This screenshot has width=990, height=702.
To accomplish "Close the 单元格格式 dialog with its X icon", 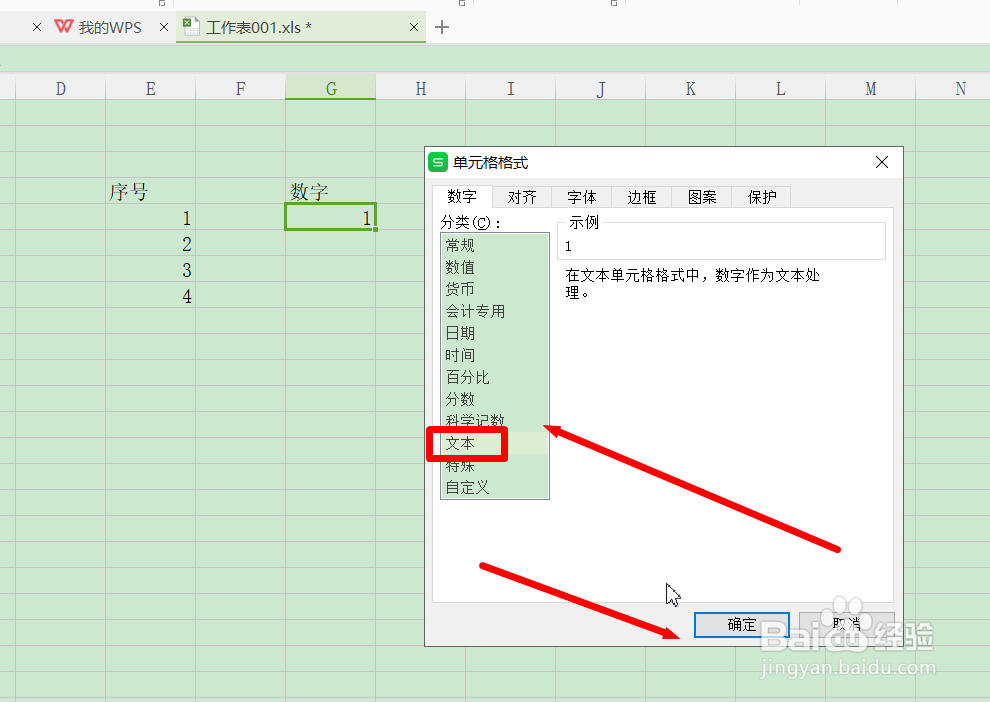I will click(x=881, y=162).
